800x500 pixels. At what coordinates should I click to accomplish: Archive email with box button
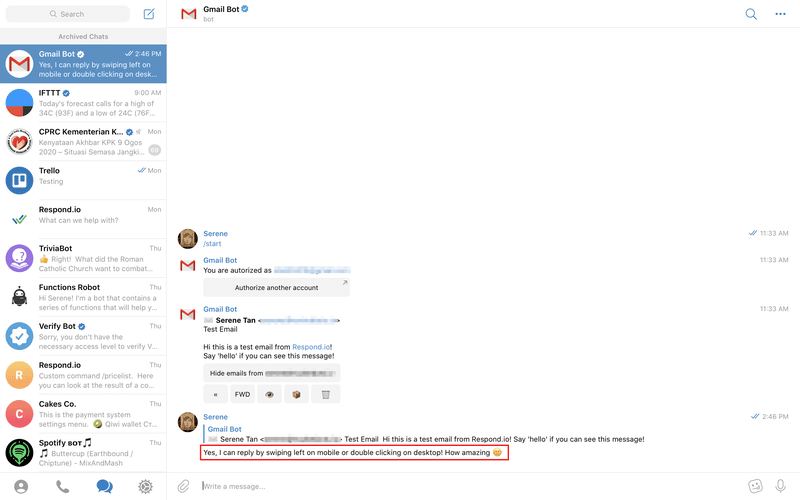pyautogui.click(x=296, y=394)
